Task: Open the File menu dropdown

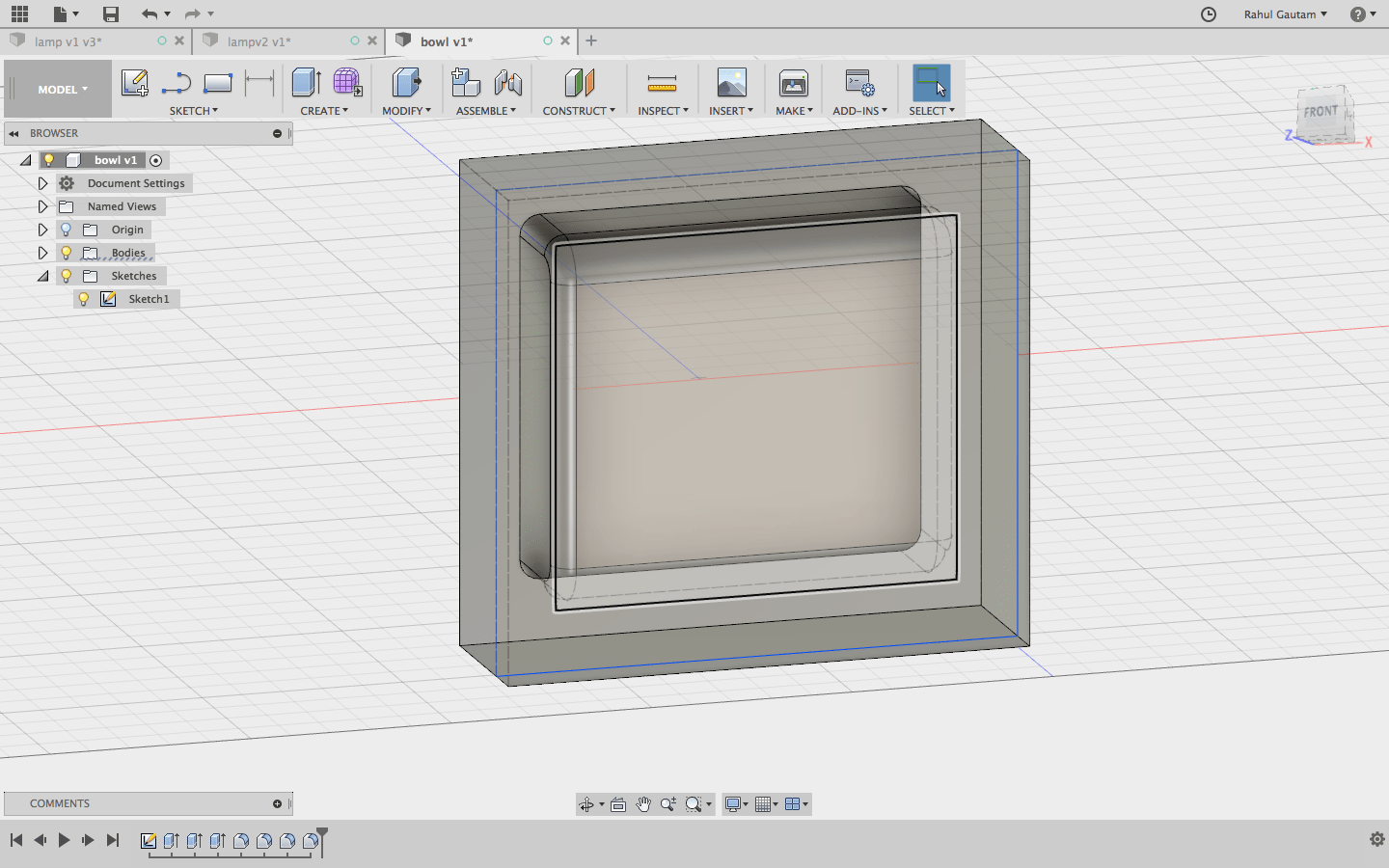Action: point(66,14)
